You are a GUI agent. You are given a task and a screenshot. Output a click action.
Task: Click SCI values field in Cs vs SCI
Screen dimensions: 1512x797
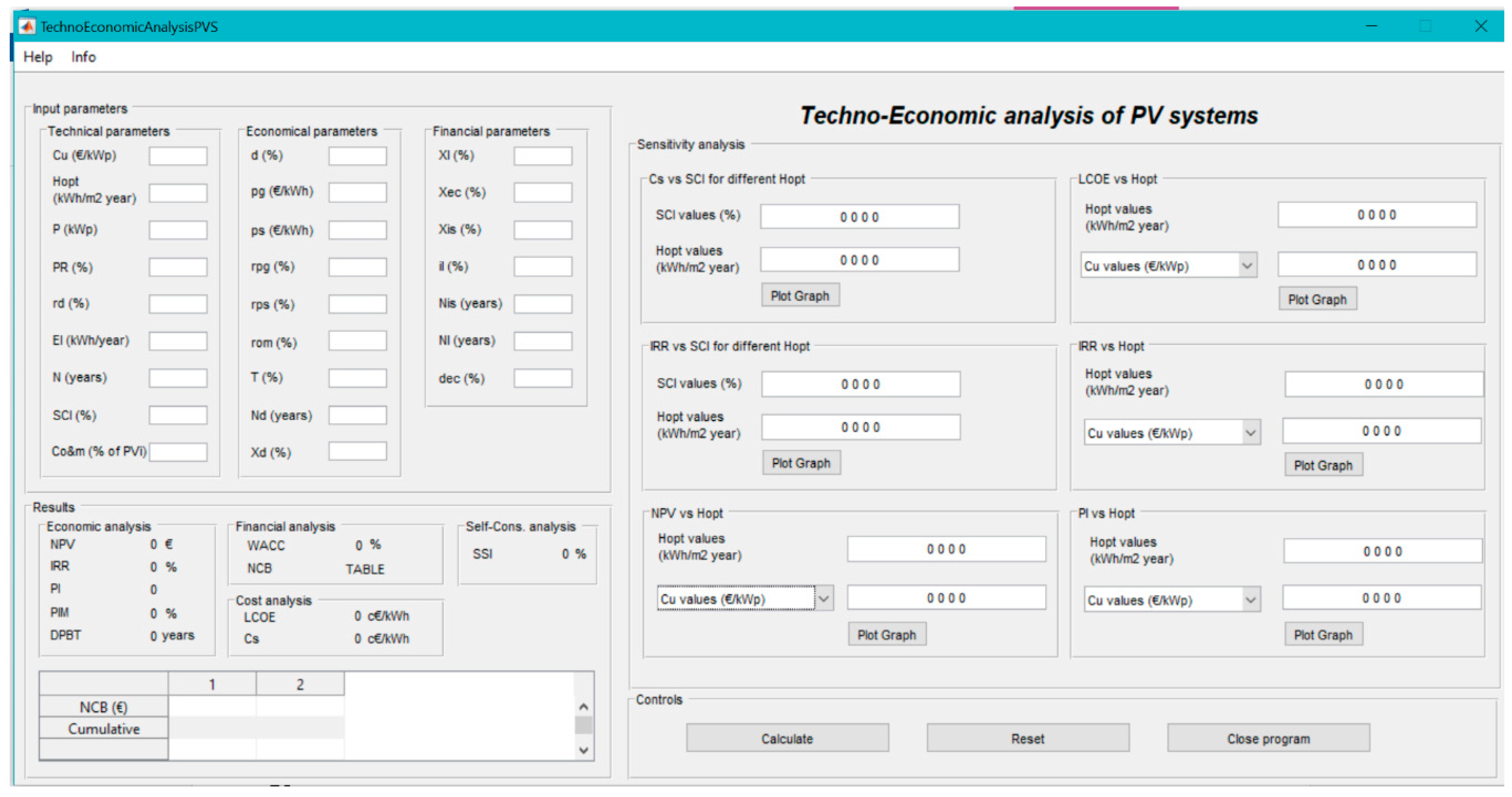[859, 217]
